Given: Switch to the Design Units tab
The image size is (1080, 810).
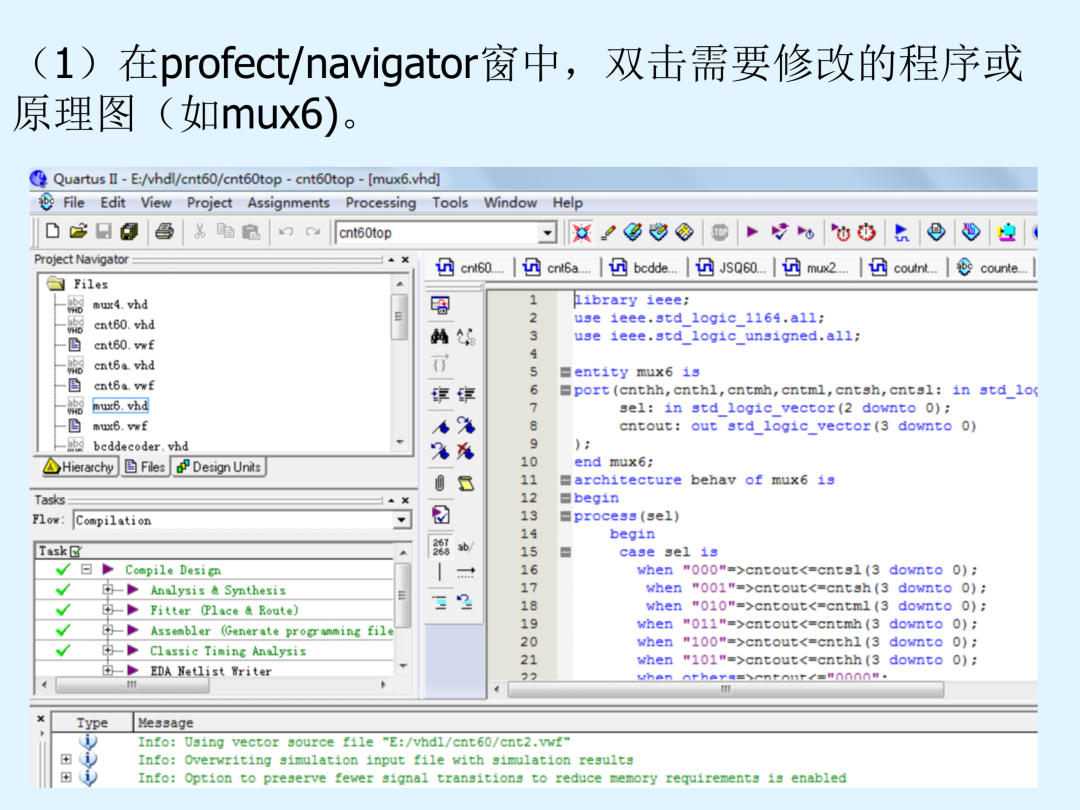Looking at the screenshot, I should (x=219, y=467).
